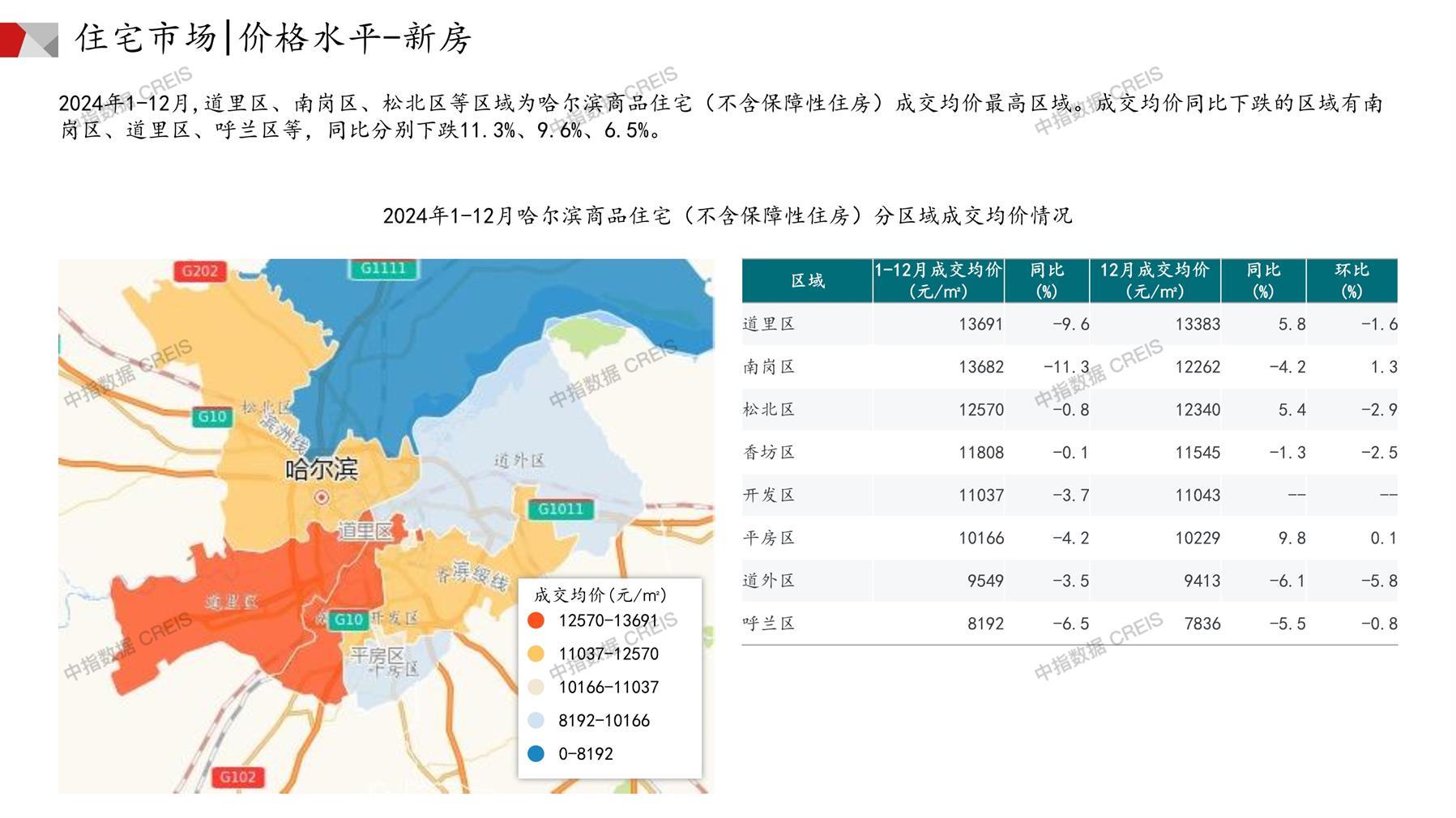Click the G1111 highway badge on map
1456x818 pixels.
(383, 268)
